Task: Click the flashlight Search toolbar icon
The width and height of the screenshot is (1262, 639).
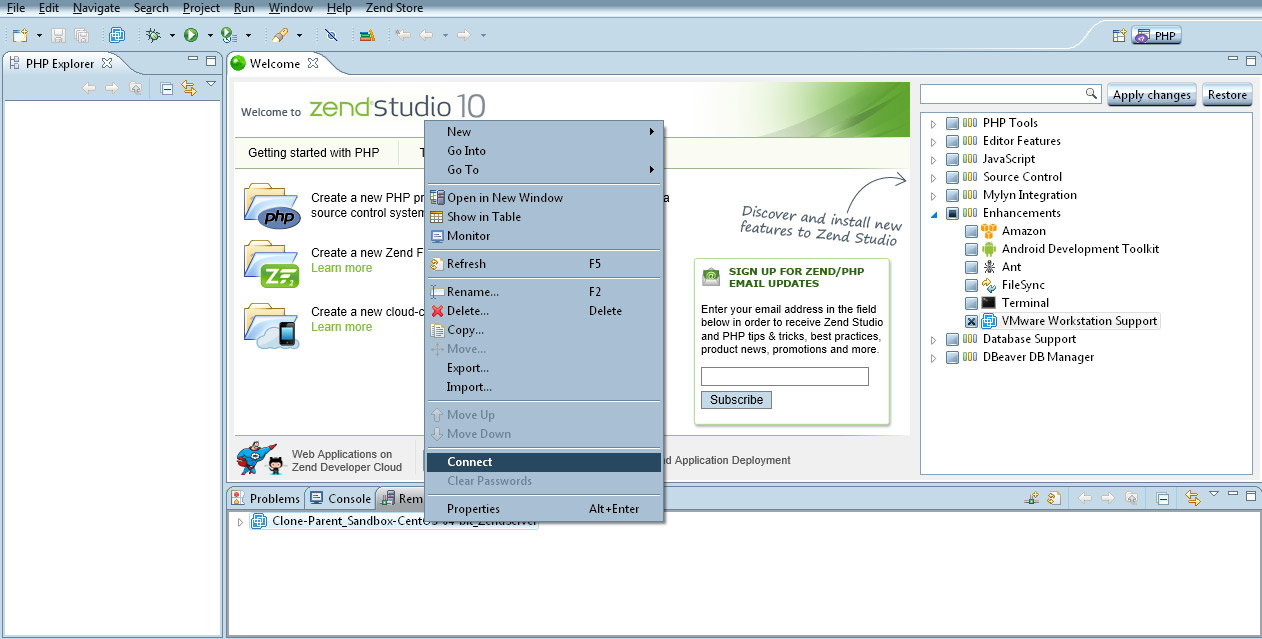Action: click(280, 35)
